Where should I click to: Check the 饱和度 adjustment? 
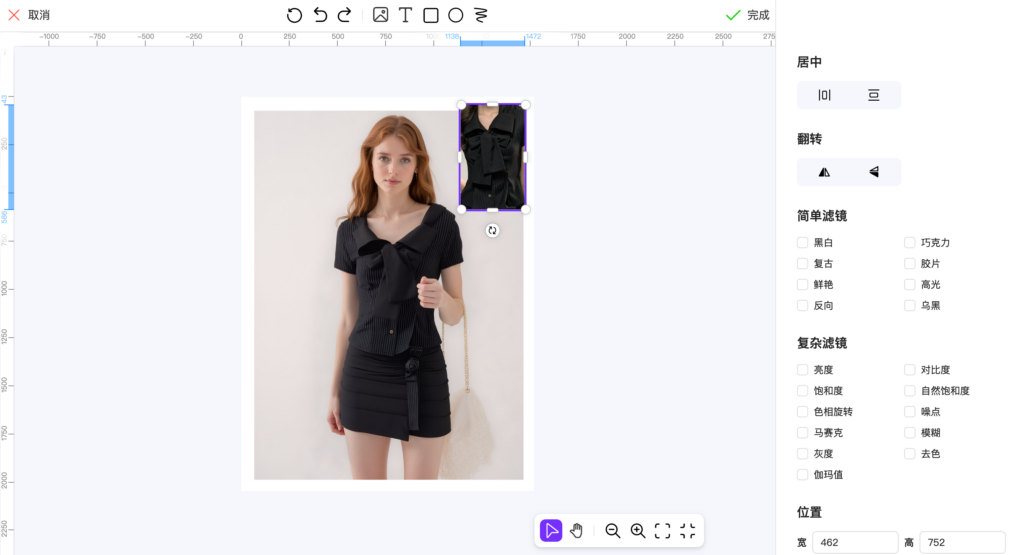click(x=803, y=391)
